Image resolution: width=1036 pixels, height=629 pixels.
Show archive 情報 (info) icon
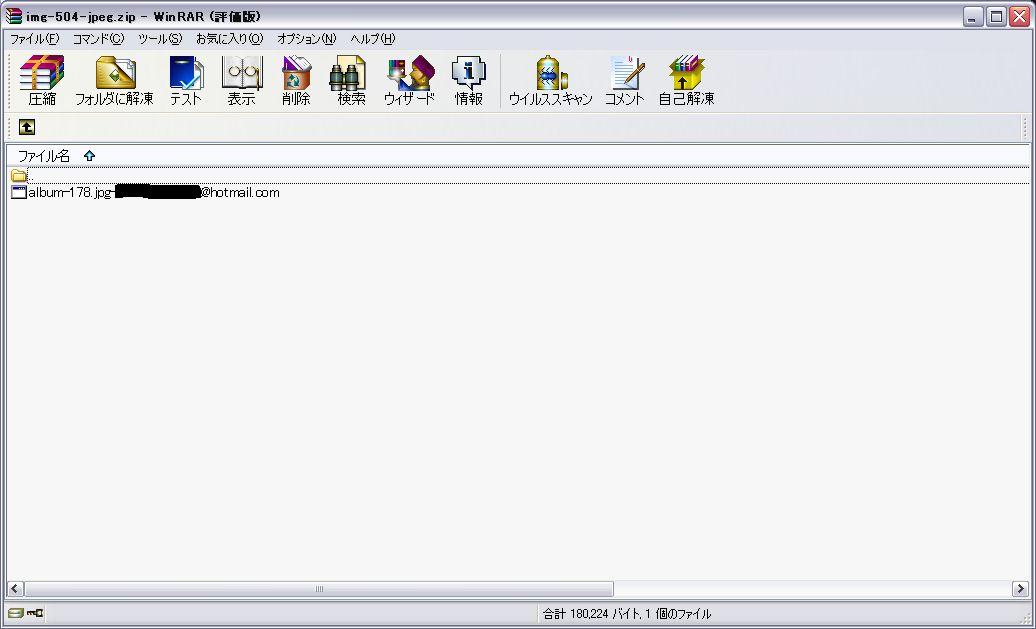(x=468, y=81)
